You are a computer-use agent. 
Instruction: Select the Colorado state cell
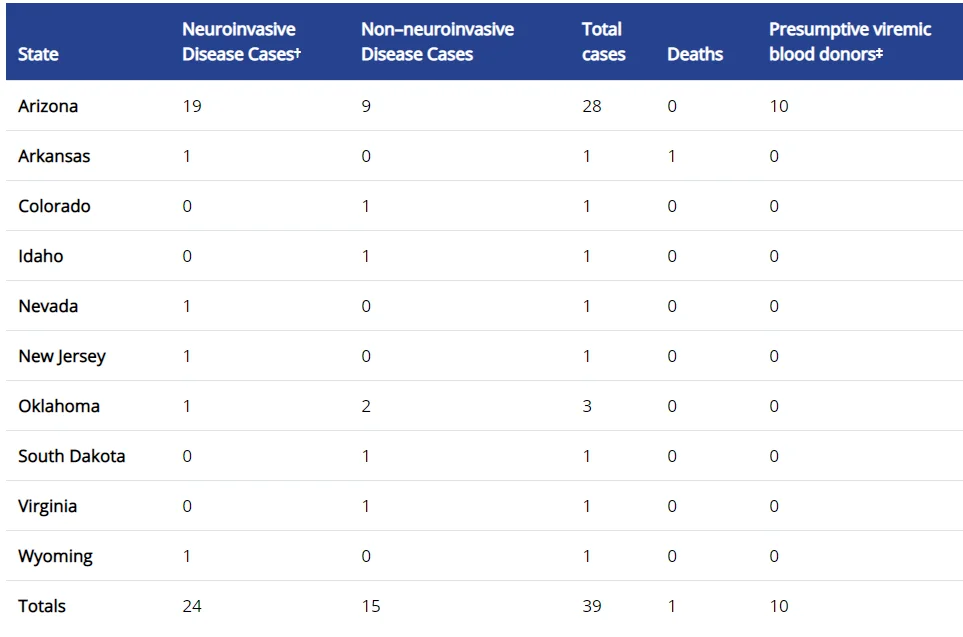54,206
